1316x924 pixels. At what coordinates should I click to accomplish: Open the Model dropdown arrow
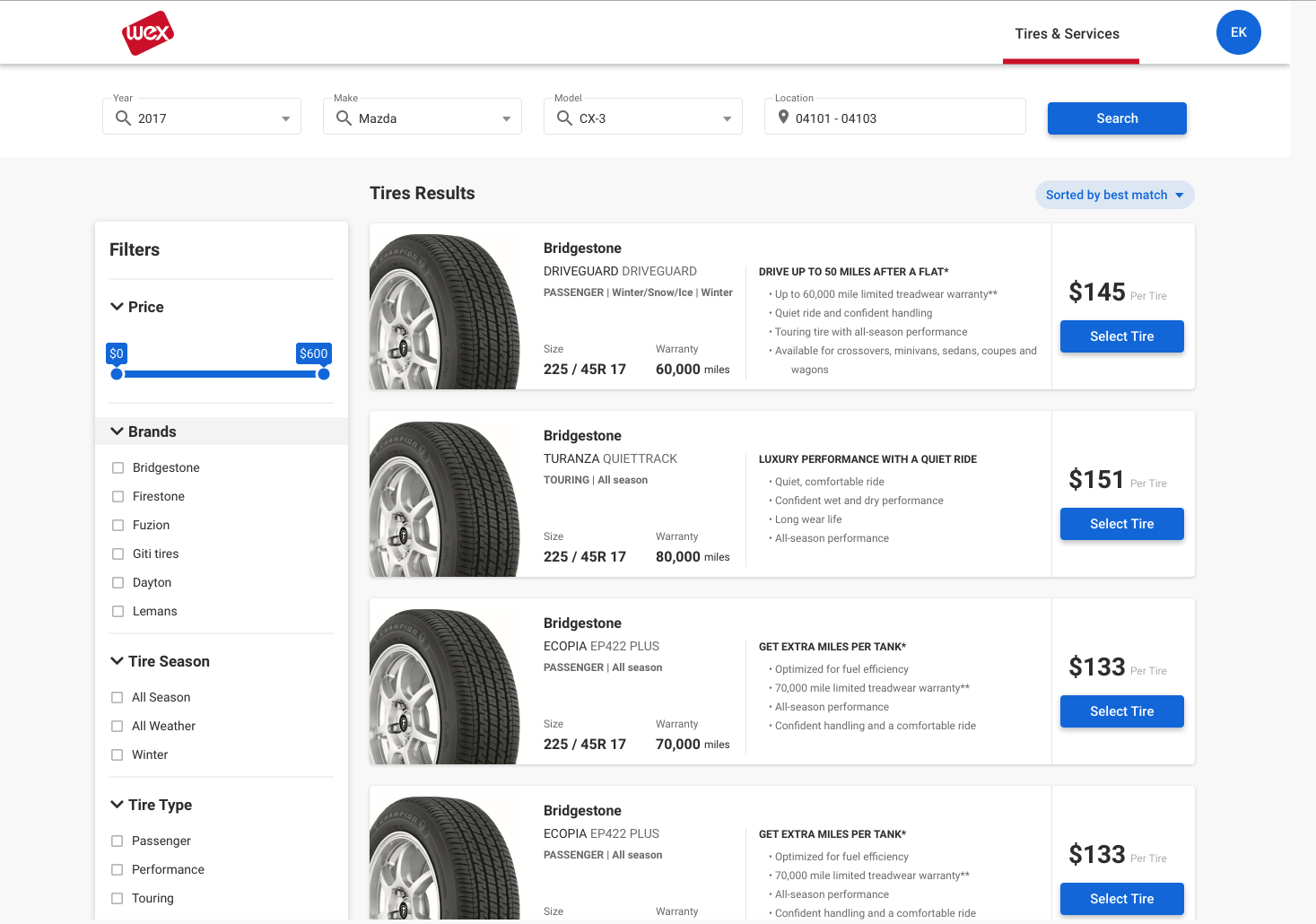click(727, 118)
